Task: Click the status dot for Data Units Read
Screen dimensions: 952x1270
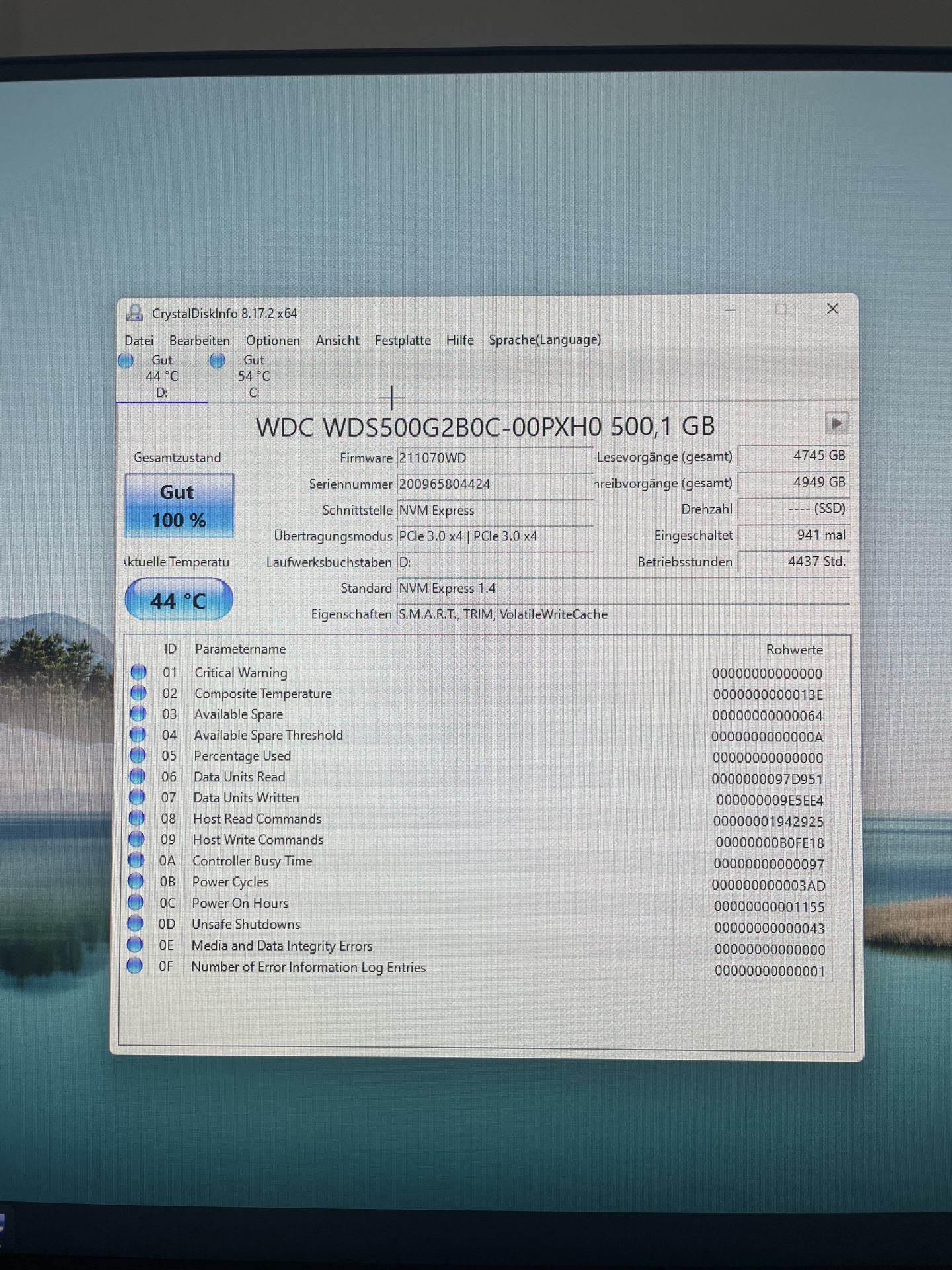Action: [137, 777]
